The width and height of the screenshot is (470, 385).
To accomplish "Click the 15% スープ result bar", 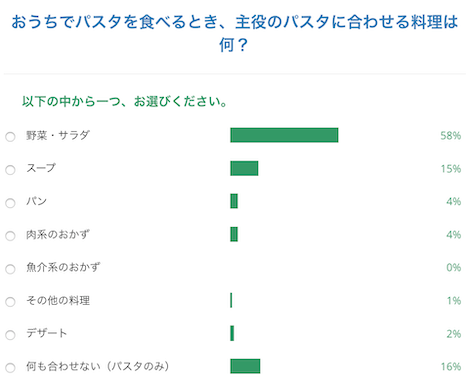I will (244, 168).
